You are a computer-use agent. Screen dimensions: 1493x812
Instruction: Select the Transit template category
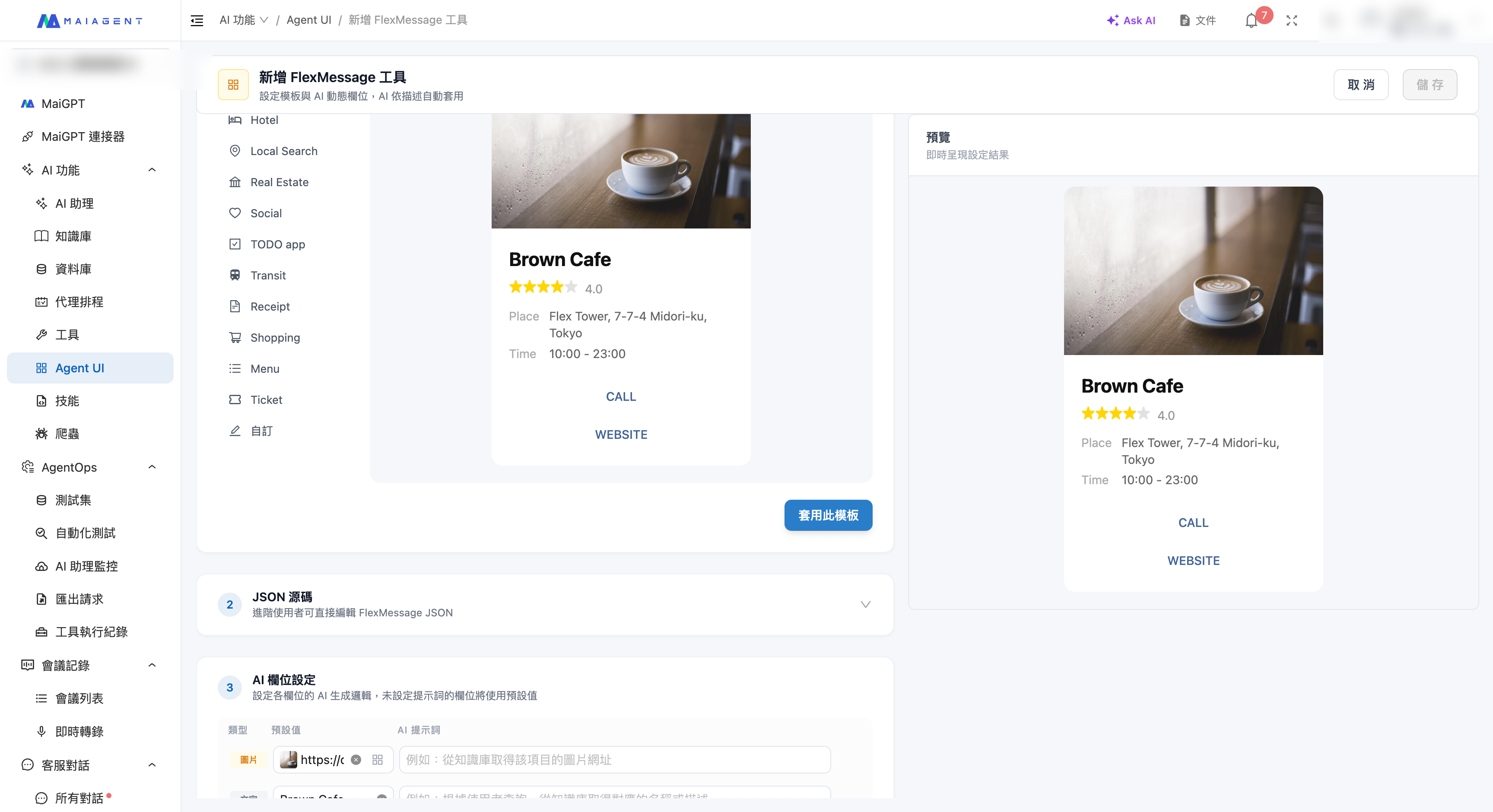[x=268, y=275]
